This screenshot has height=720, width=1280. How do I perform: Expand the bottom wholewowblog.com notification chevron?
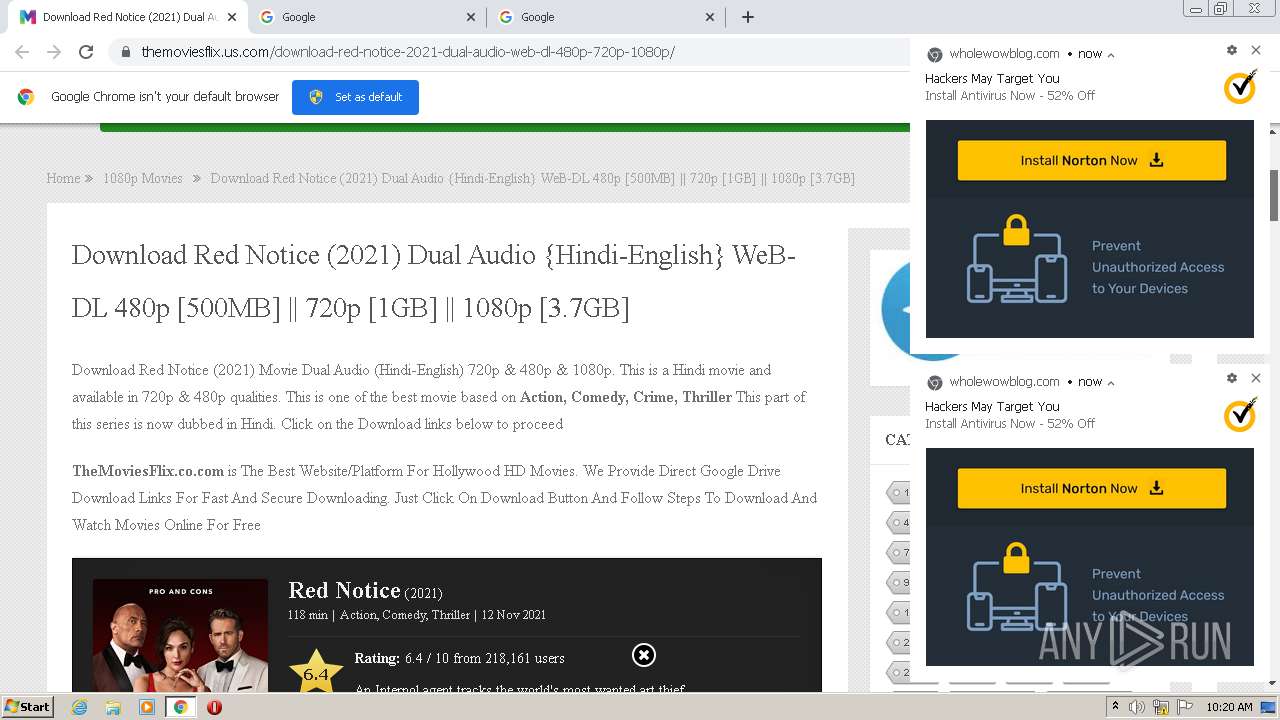pyautogui.click(x=1111, y=383)
